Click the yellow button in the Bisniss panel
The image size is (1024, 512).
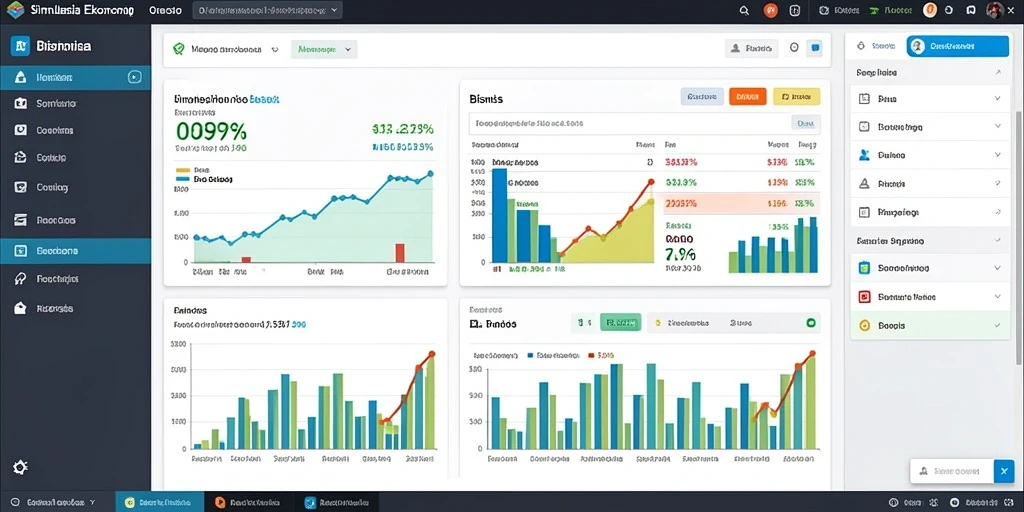click(796, 97)
